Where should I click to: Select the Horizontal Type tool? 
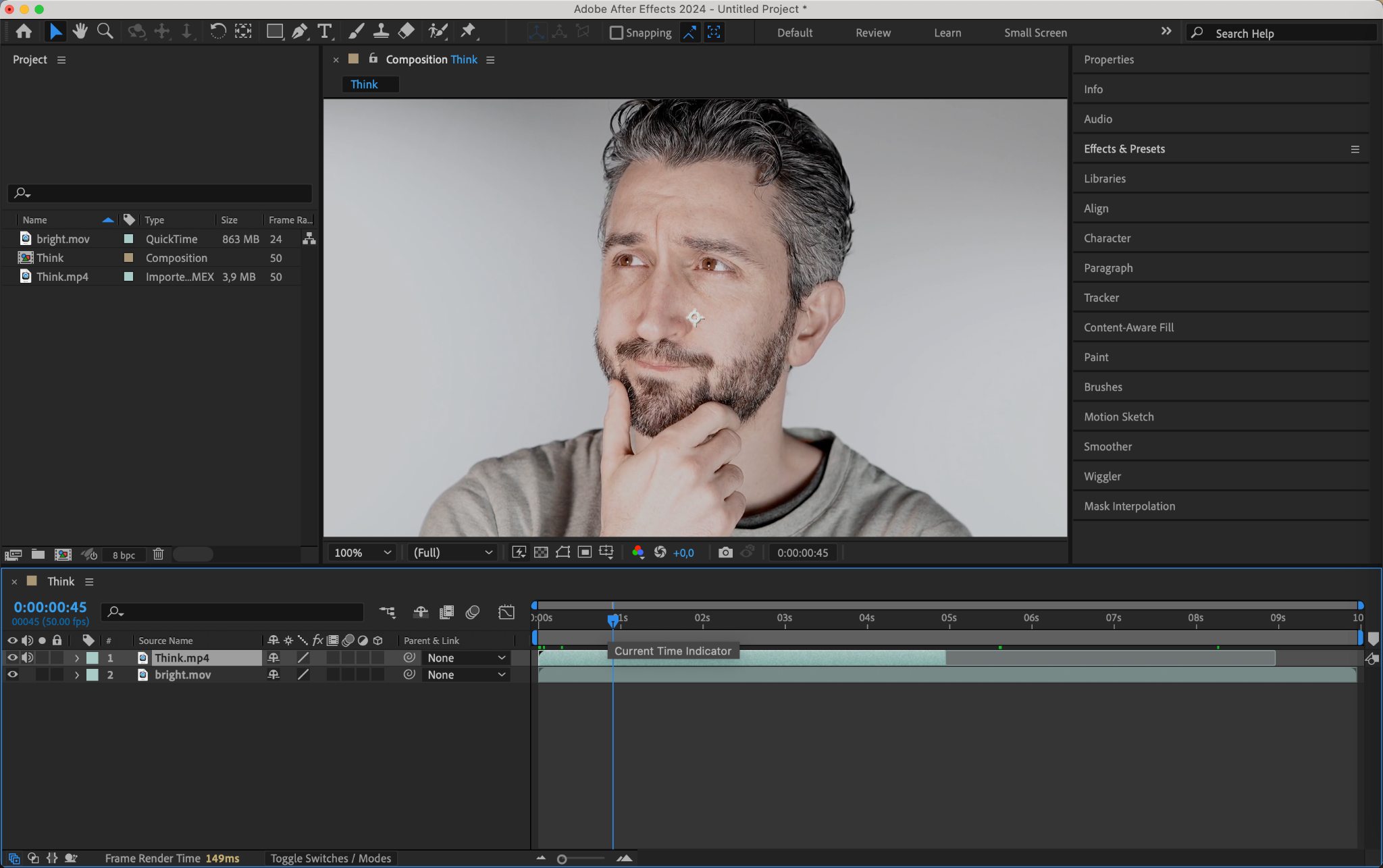(x=325, y=32)
